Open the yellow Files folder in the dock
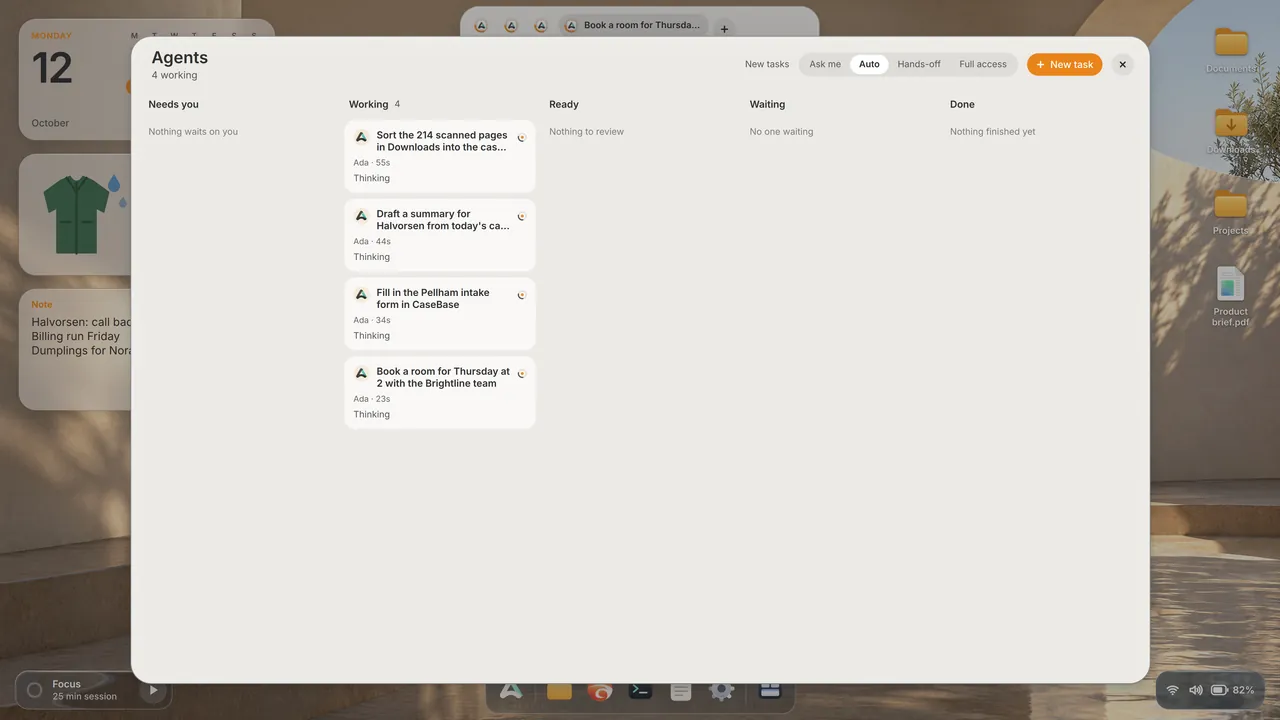Image resolution: width=1280 pixels, height=720 pixels. (559, 691)
